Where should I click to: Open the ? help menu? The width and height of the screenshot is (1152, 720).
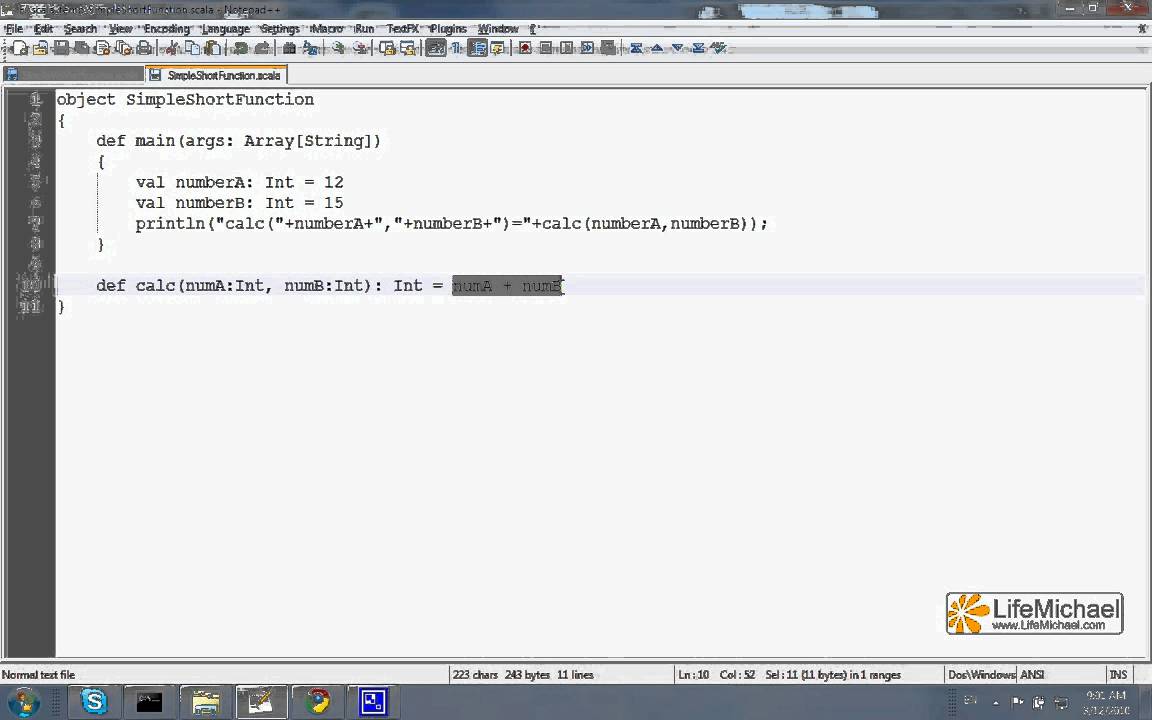click(x=533, y=29)
